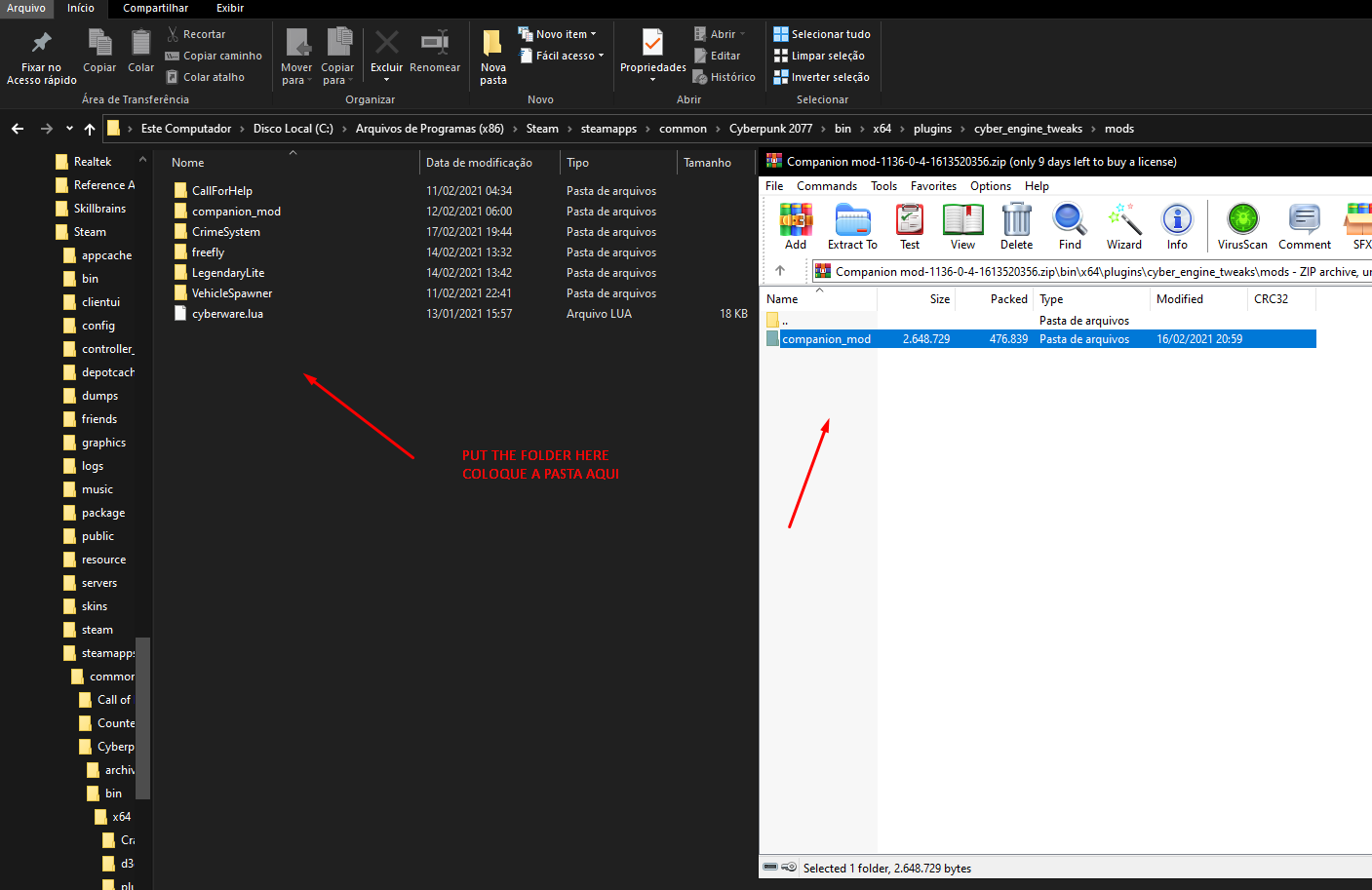Click cyber_engine_tweaks in the breadcrumb
This screenshot has height=890, width=1372.
(1028, 129)
